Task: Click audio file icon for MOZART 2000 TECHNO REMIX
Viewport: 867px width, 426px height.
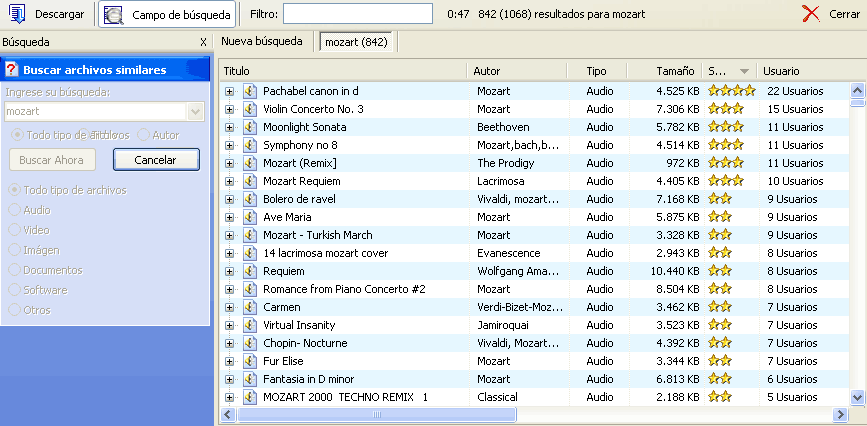Action: click(x=250, y=397)
